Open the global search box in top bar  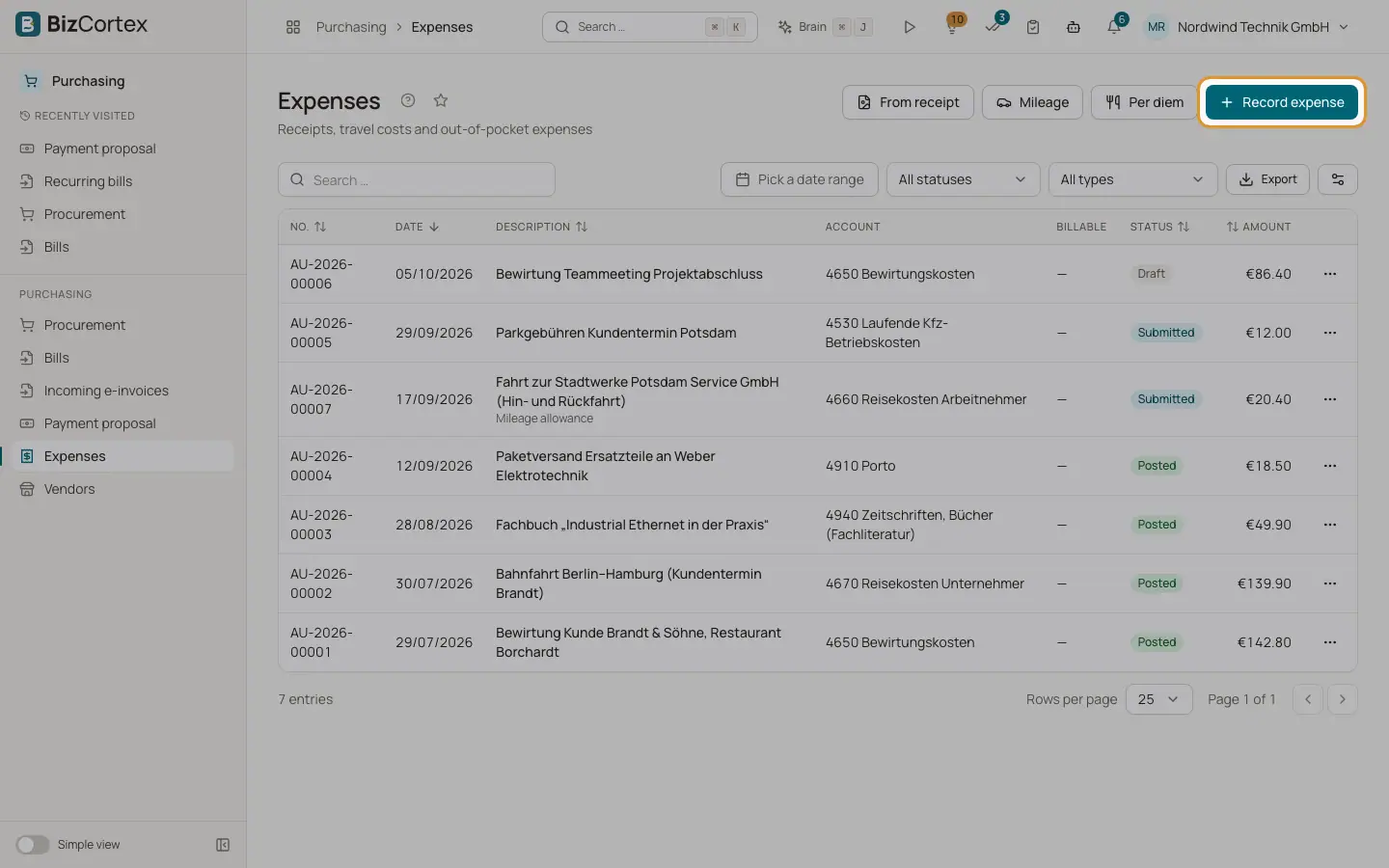coord(650,27)
